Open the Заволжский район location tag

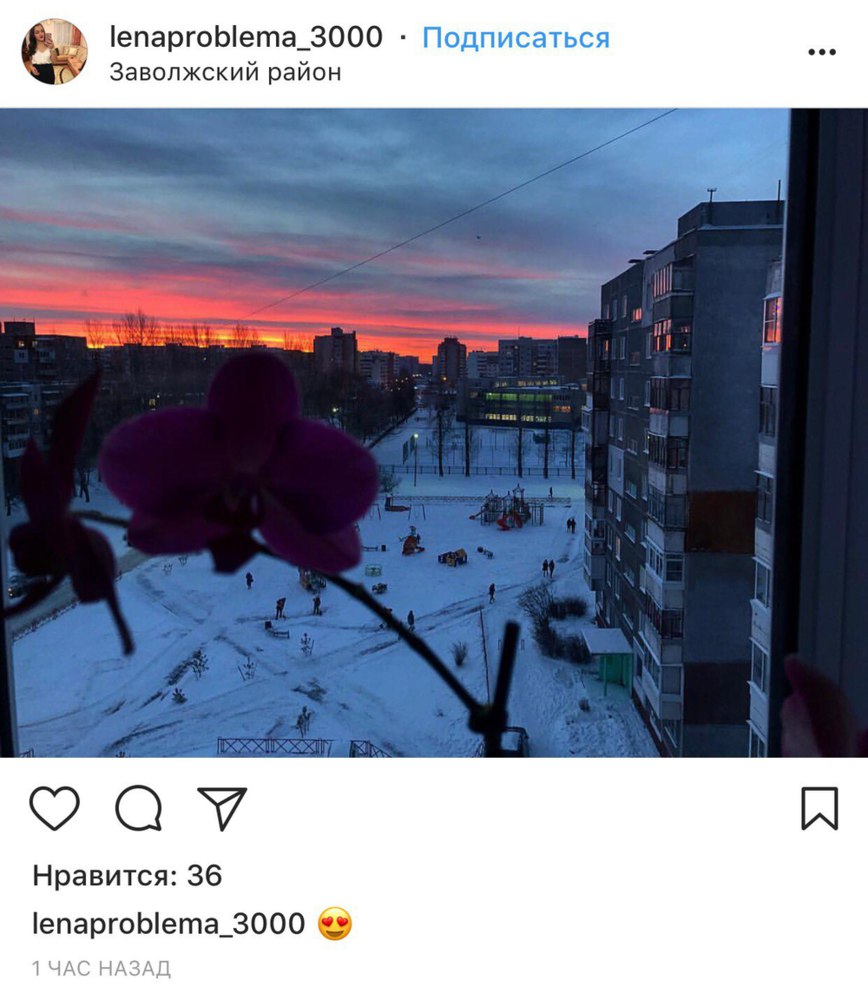tap(225, 73)
